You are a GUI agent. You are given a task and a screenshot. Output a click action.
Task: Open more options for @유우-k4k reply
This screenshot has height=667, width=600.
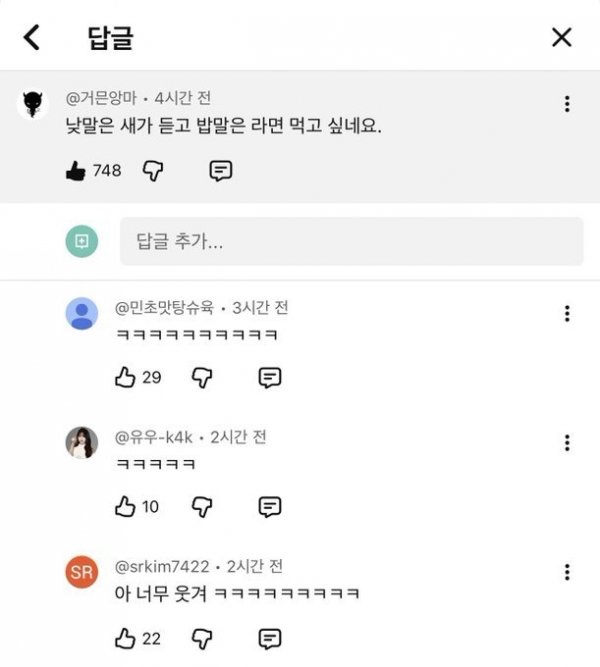coord(567,443)
